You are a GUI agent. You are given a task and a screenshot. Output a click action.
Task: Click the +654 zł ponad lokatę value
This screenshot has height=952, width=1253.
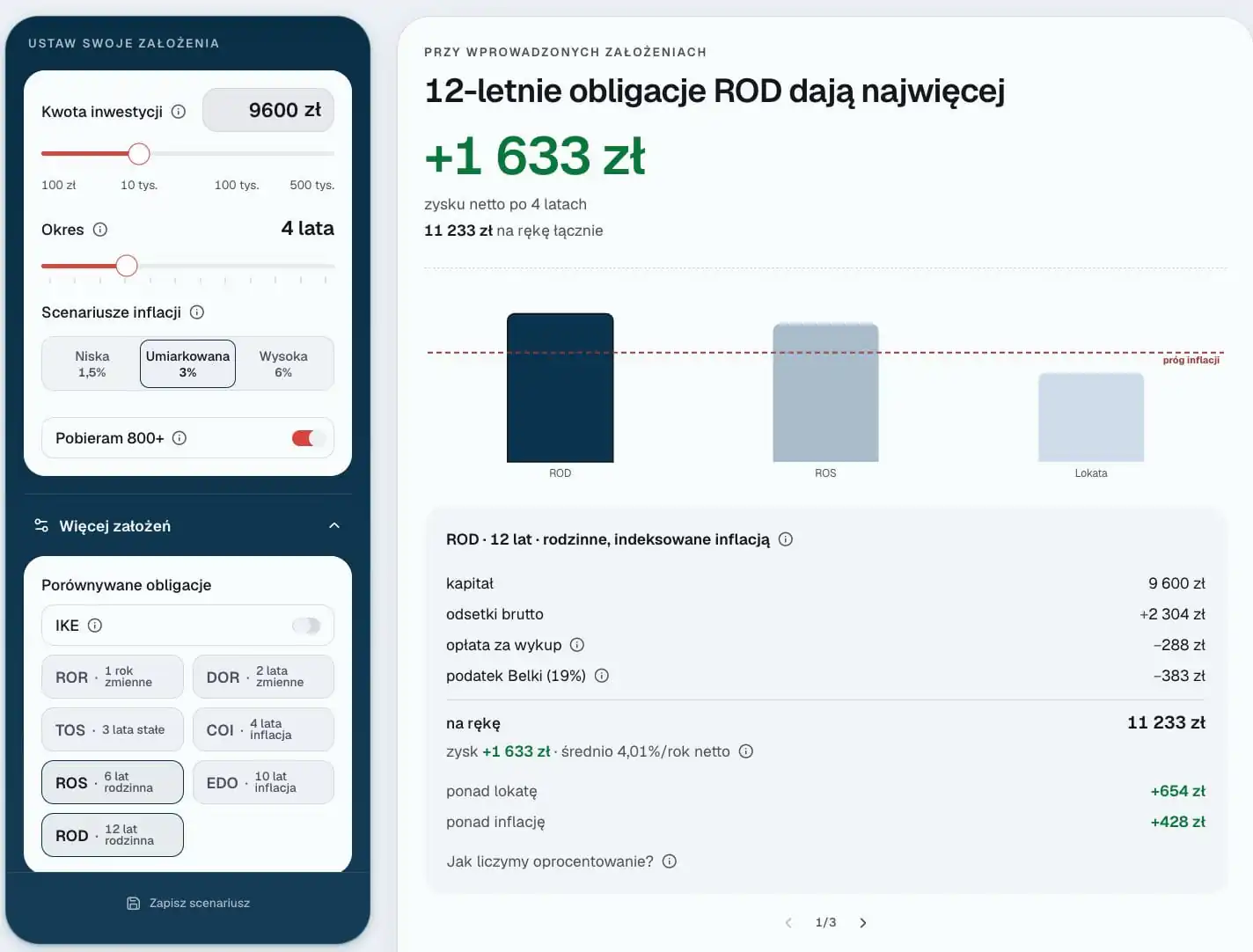click(x=1178, y=791)
